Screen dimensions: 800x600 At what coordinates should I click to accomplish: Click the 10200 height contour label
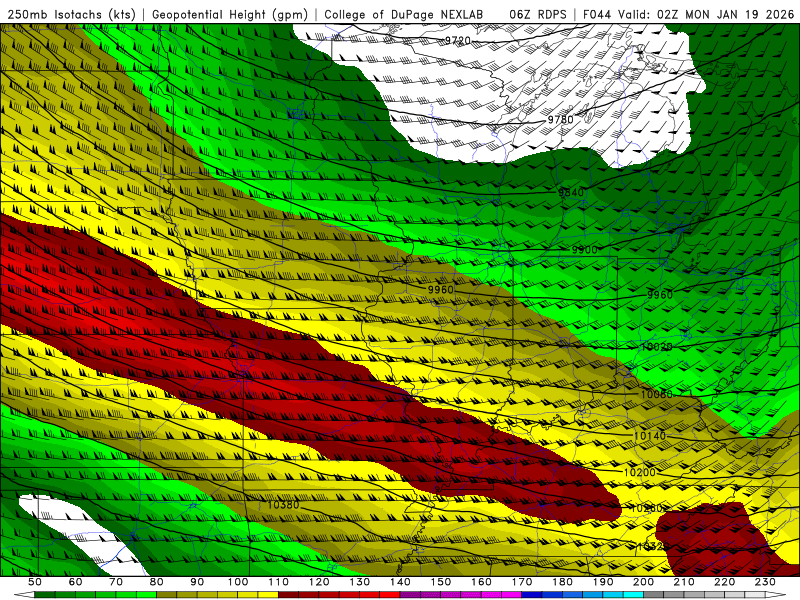tap(640, 473)
